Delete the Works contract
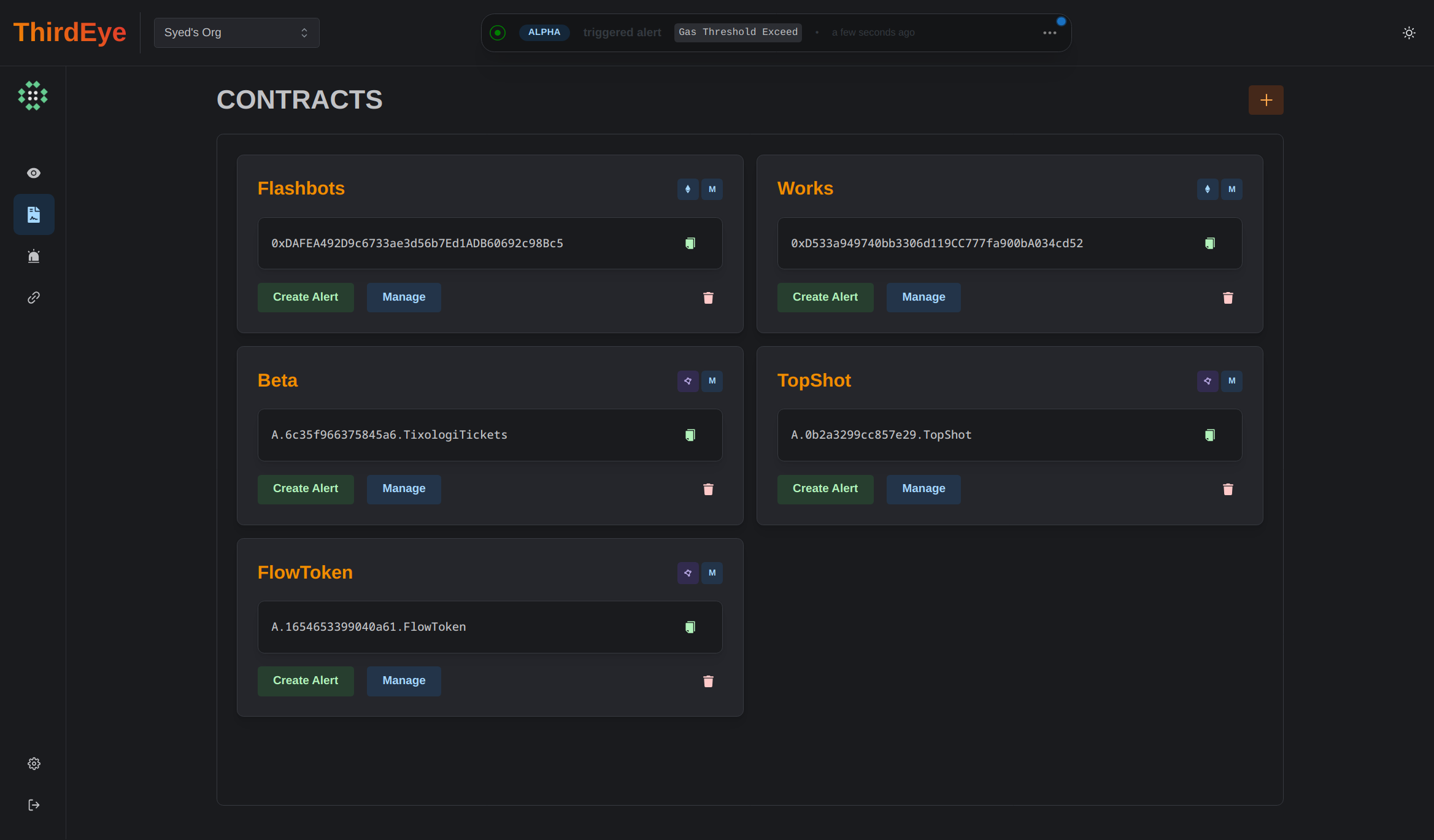 coord(1227,298)
